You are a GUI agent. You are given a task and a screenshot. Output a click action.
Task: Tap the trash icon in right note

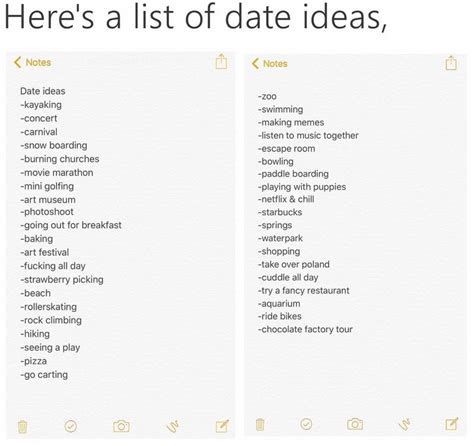(260, 424)
